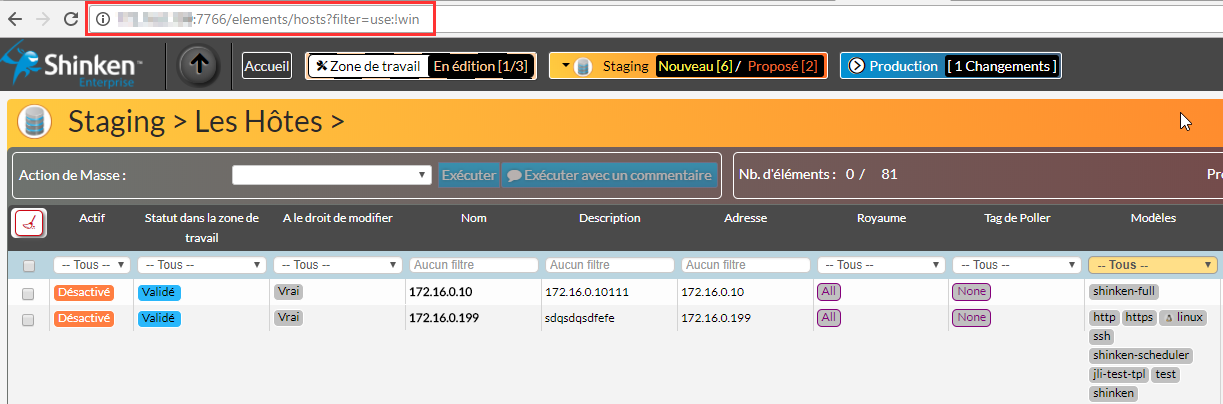
Task: Click the broom clear-filters icon
Action: [x=30, y=223]
